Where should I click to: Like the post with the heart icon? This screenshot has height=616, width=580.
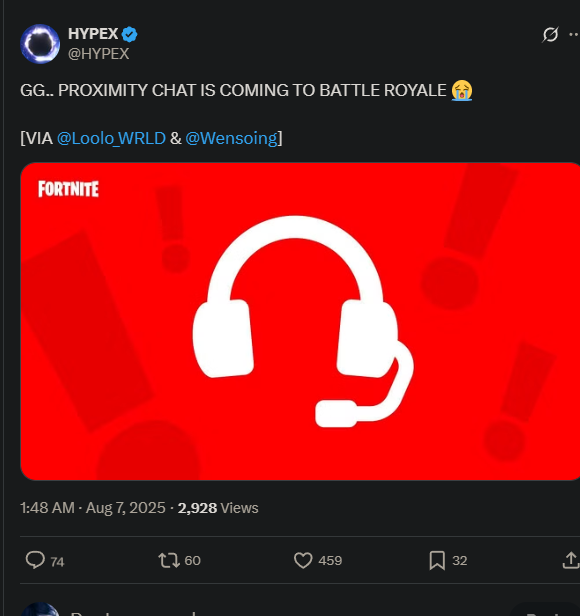click(x=303, y=560)
